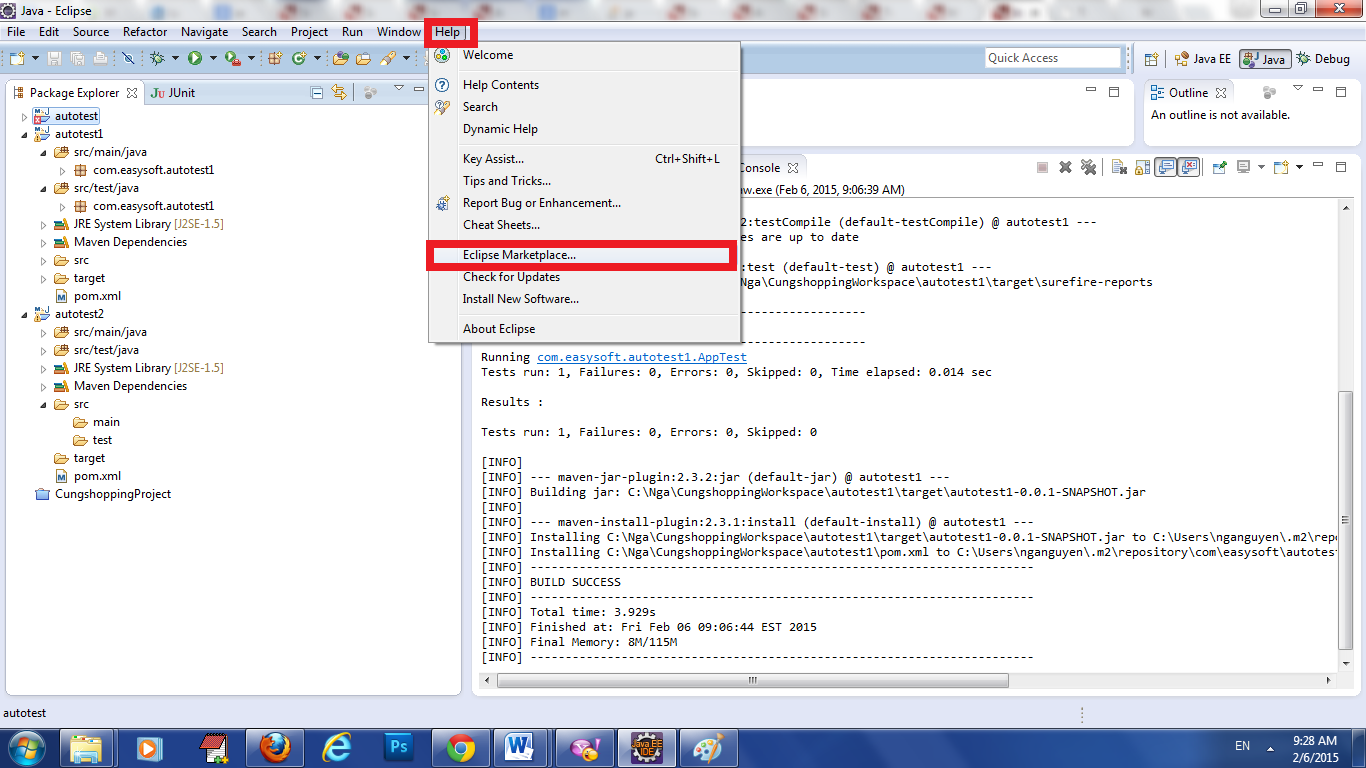Remove launch with the gray X console icon
The width and height of the screenshot is (1366, 768).
[x=1064, y=167]
